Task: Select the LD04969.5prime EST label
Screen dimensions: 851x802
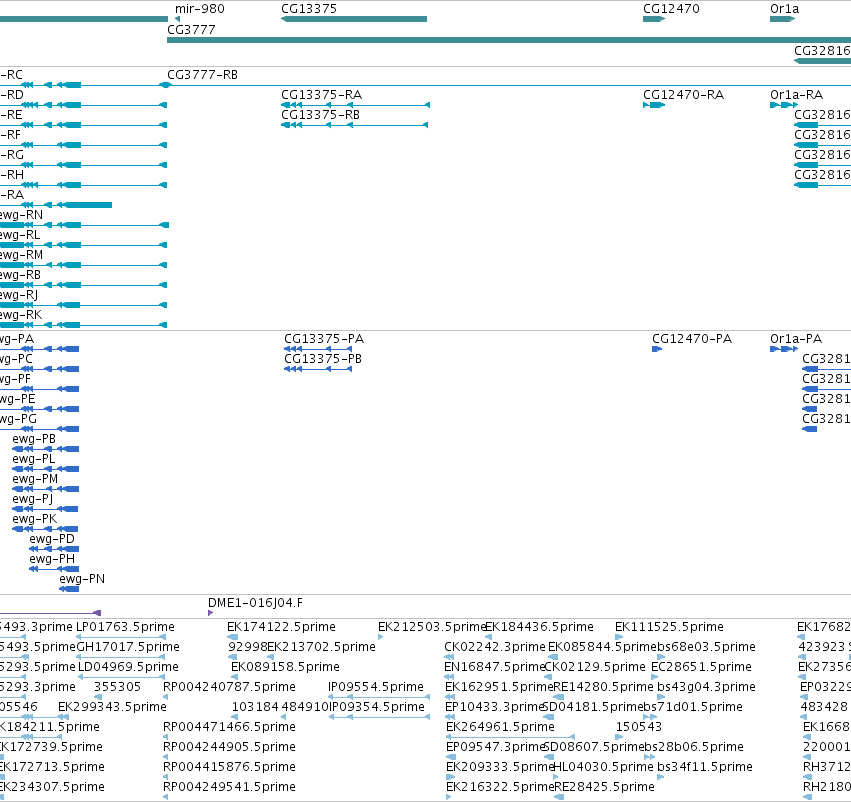Action: pyautogui.click(x=128, y=667)
